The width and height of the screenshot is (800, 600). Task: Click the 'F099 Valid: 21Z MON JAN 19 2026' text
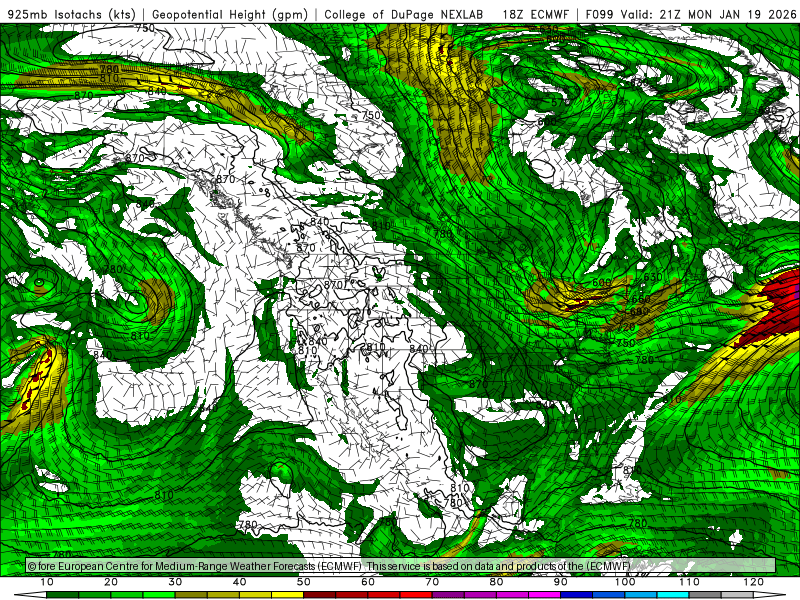click(x=691, y=14)
